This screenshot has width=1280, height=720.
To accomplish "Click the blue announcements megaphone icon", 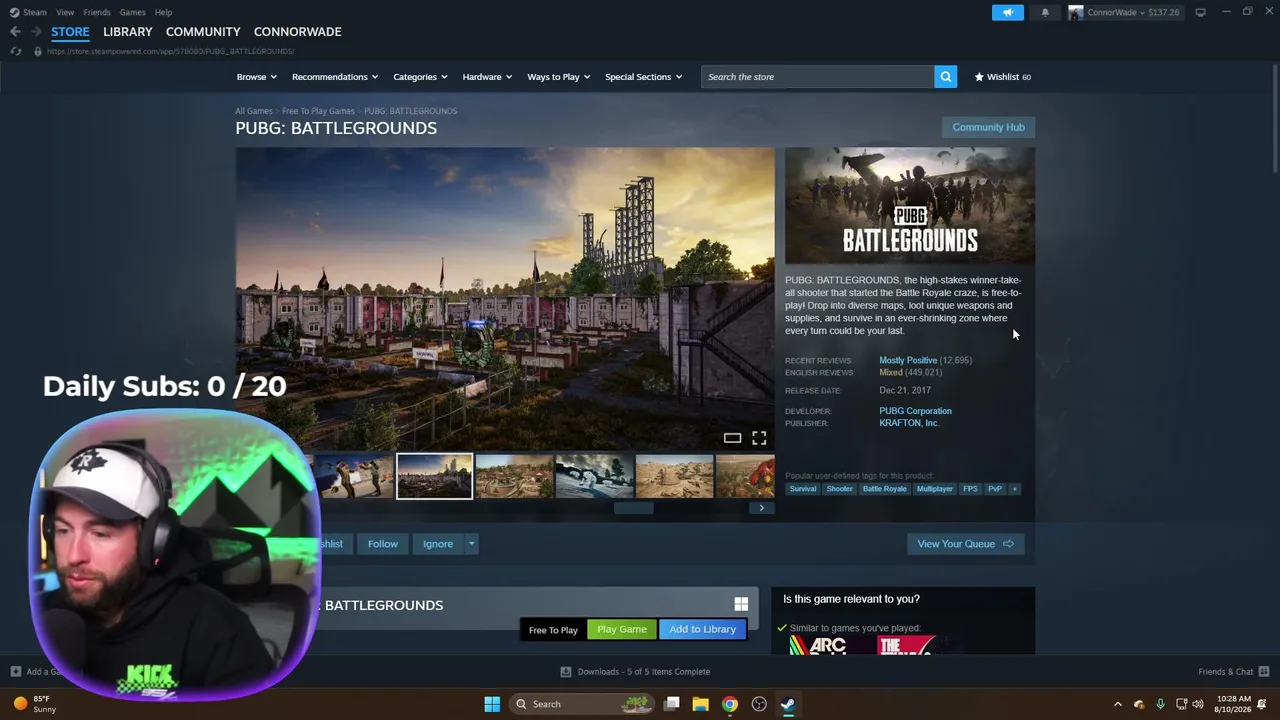I will (1007, 12).
